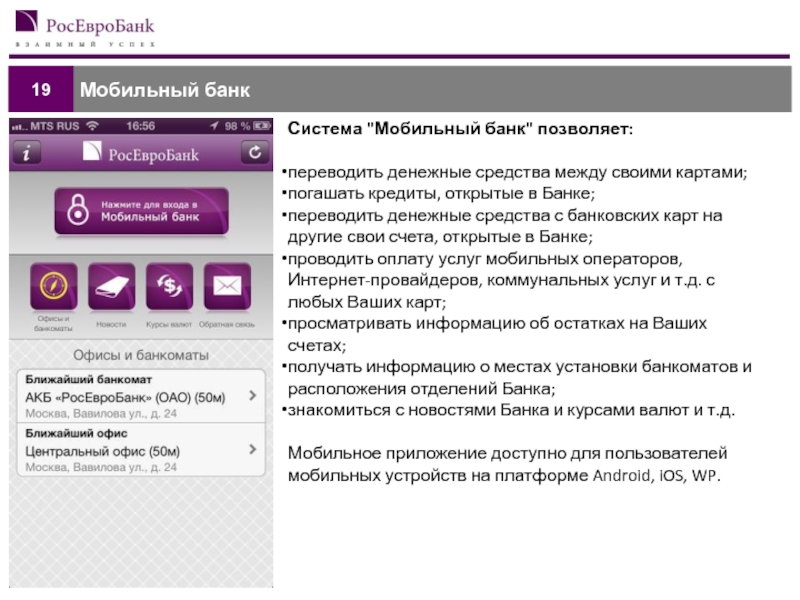
Task: Open the Курсы валют dollar icon
Action: [169, 286]
